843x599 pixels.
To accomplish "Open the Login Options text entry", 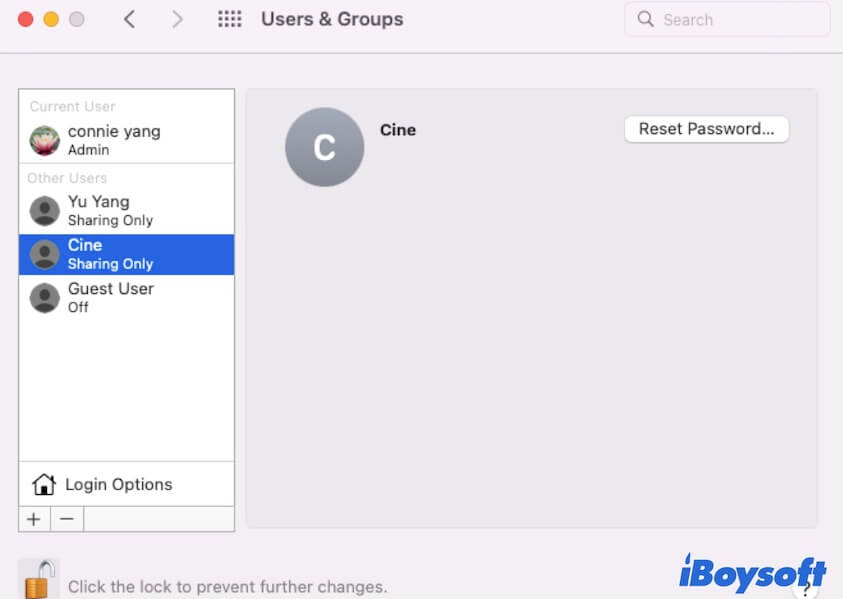I will tap(118, 485).
